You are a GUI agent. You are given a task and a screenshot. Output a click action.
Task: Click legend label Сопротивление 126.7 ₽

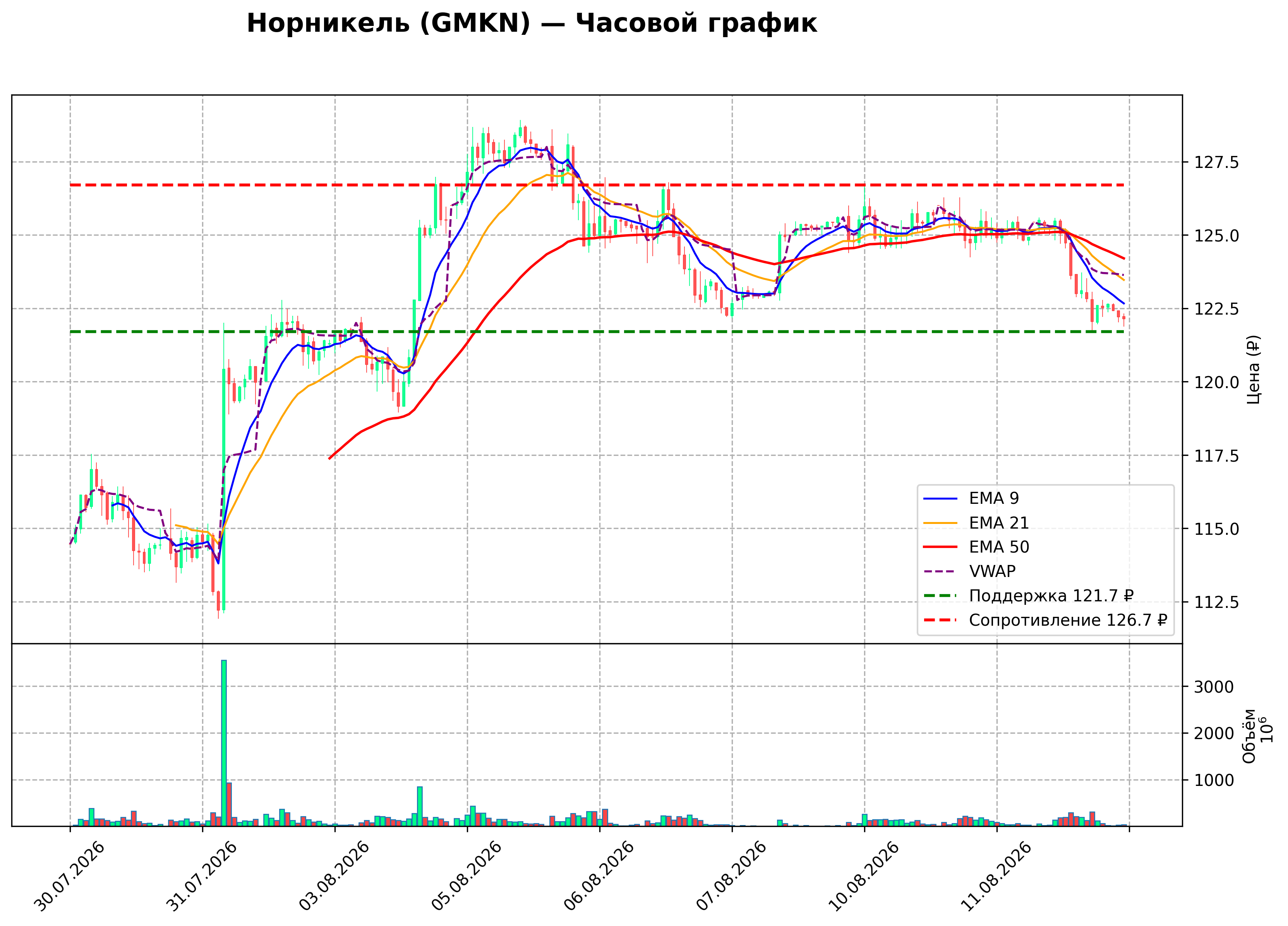1068,620
